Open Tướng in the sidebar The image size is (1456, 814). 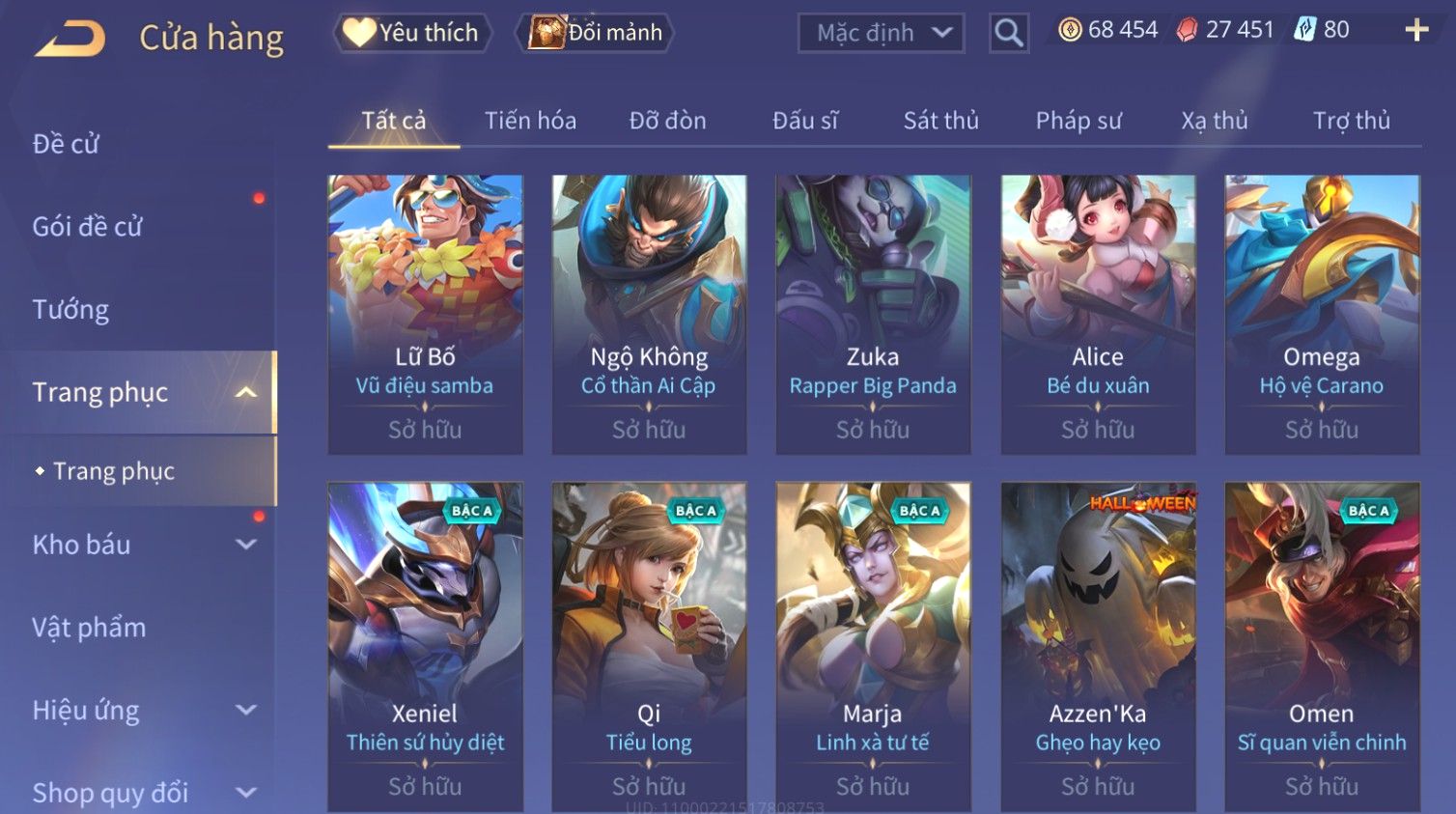[x=70, y=310]
